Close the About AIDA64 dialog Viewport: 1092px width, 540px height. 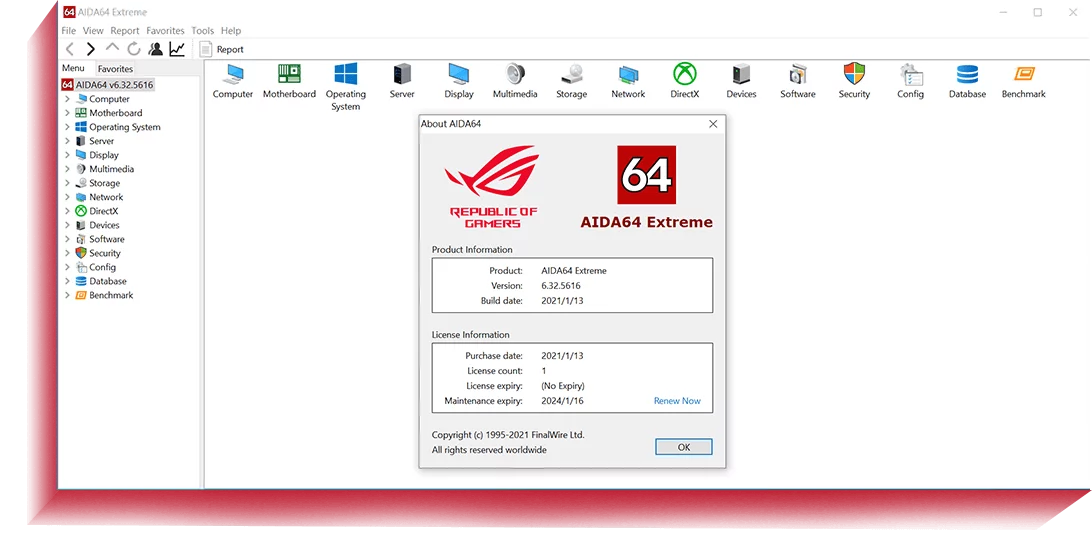pos(712,124)
